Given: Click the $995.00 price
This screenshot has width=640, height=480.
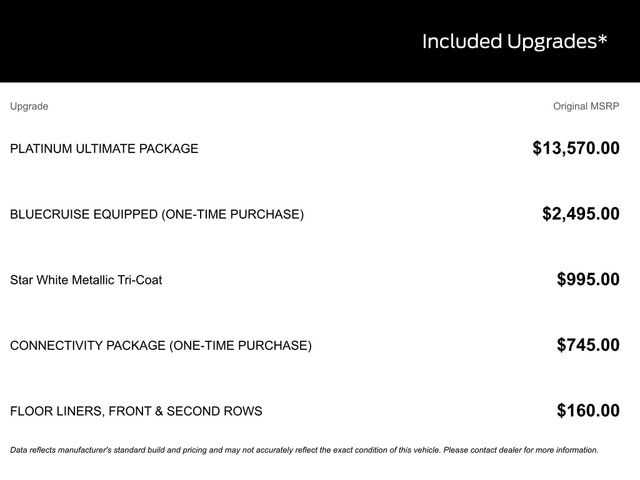Looking at the screenshot, I should pos(588,280).
